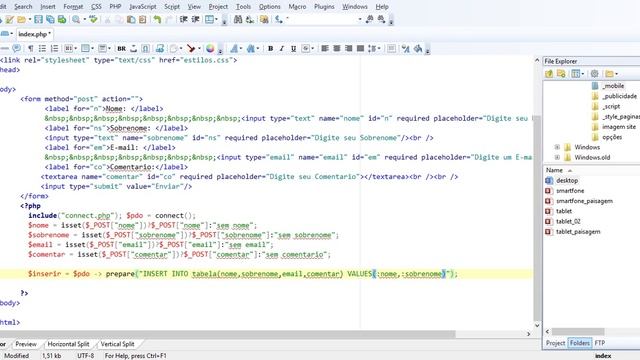
Task: Open the heading tags dropdown arrow
Action: tap(76, 49)
